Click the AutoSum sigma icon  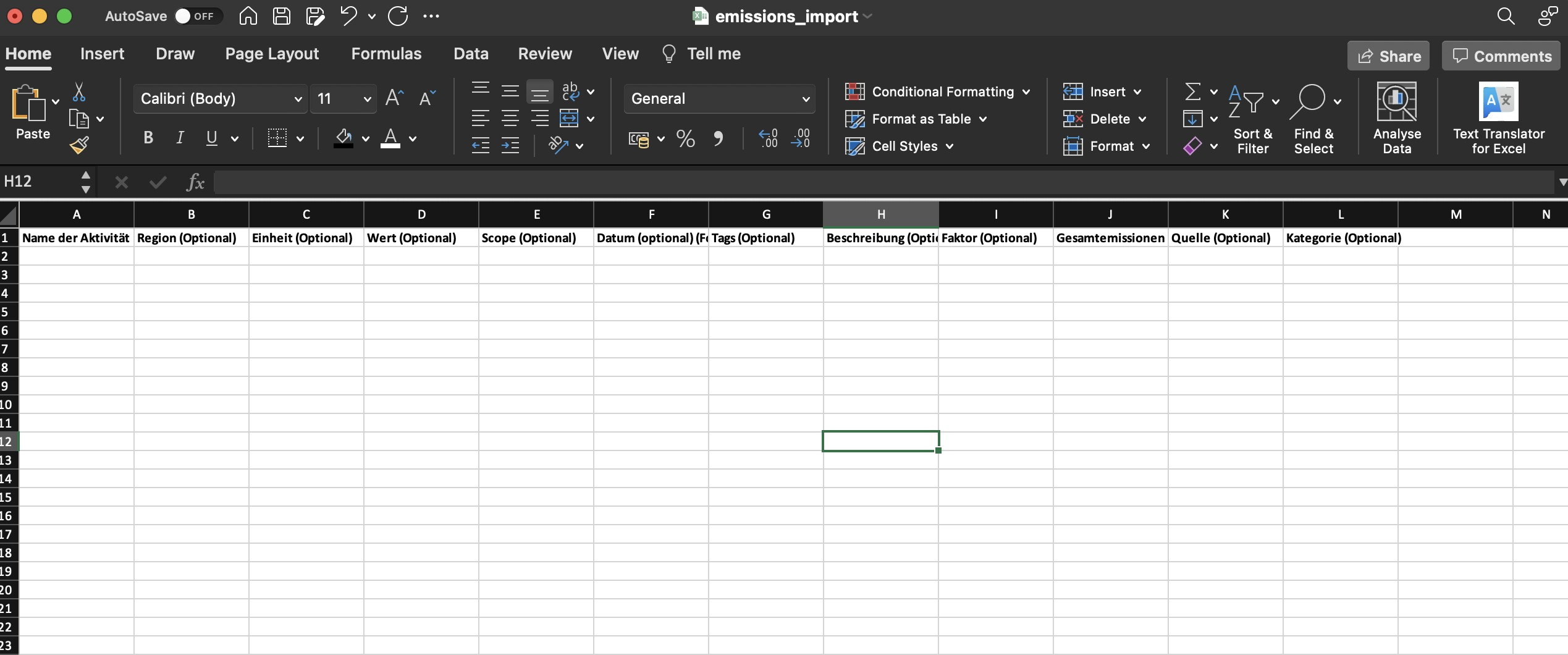click(x=1192, y=91)
